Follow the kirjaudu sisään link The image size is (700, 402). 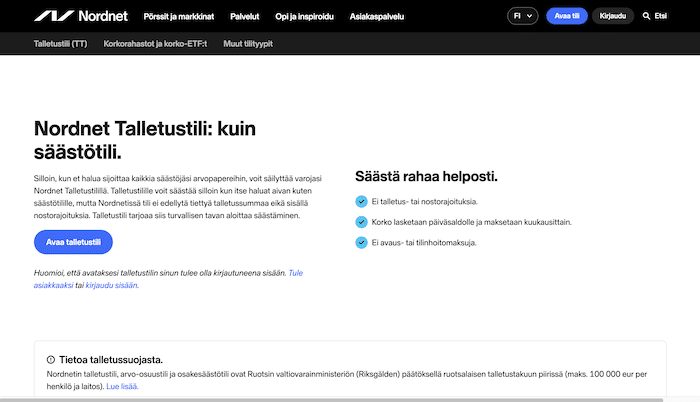[x=112, y=285]
